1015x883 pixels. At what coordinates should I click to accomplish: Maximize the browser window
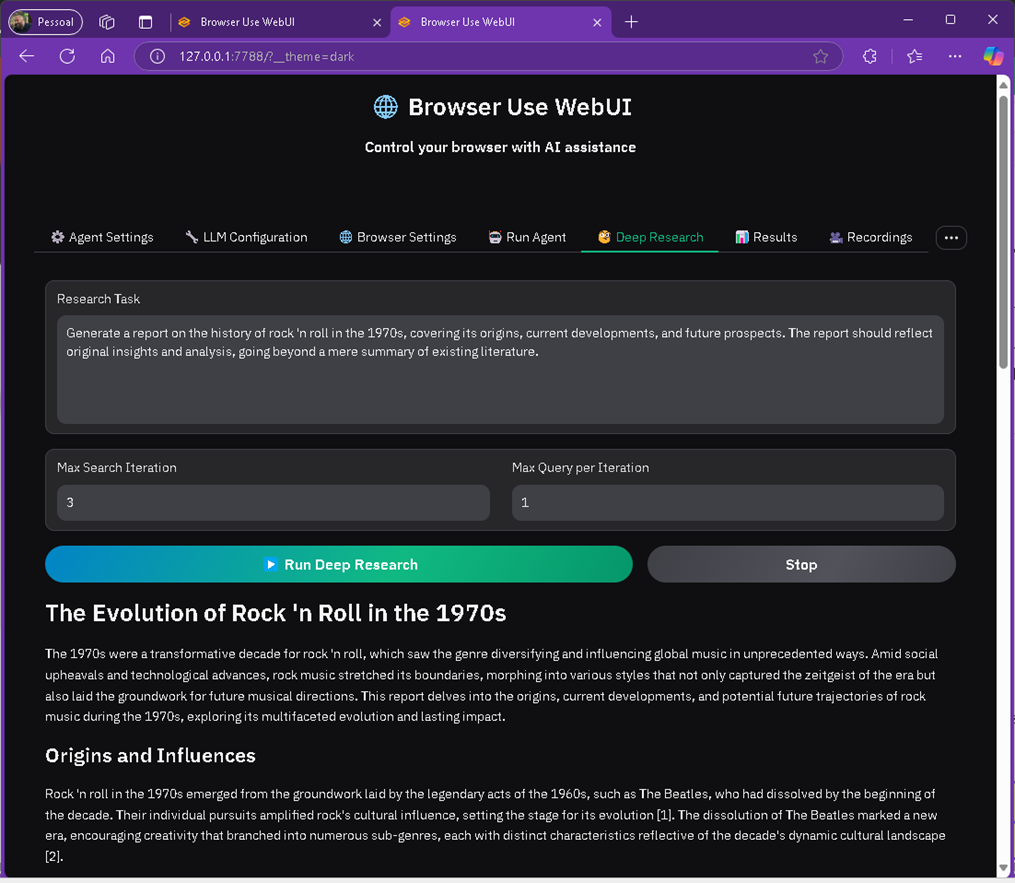pos(950,20)
